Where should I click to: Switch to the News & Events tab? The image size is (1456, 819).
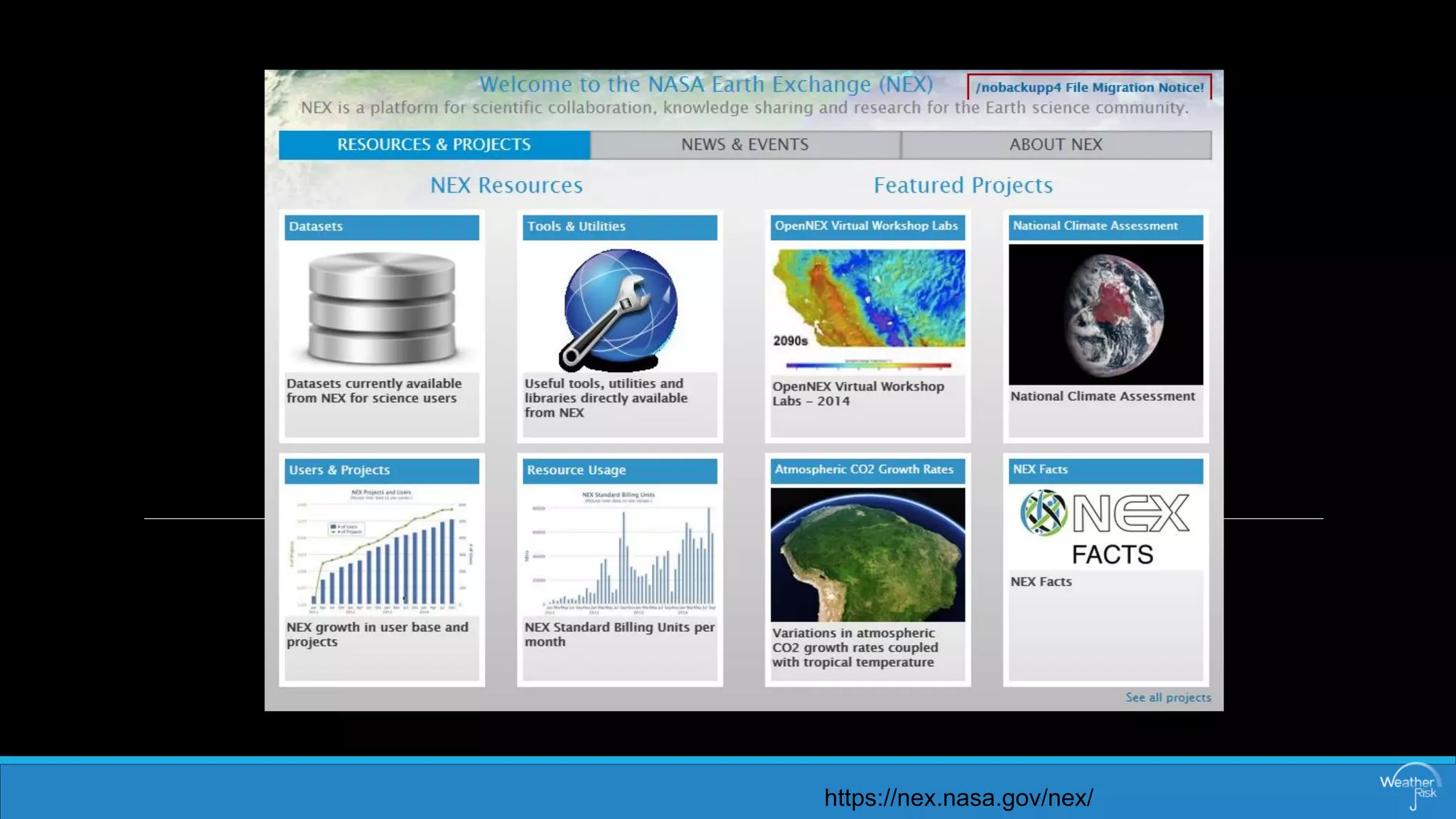[x=744, y=145]
